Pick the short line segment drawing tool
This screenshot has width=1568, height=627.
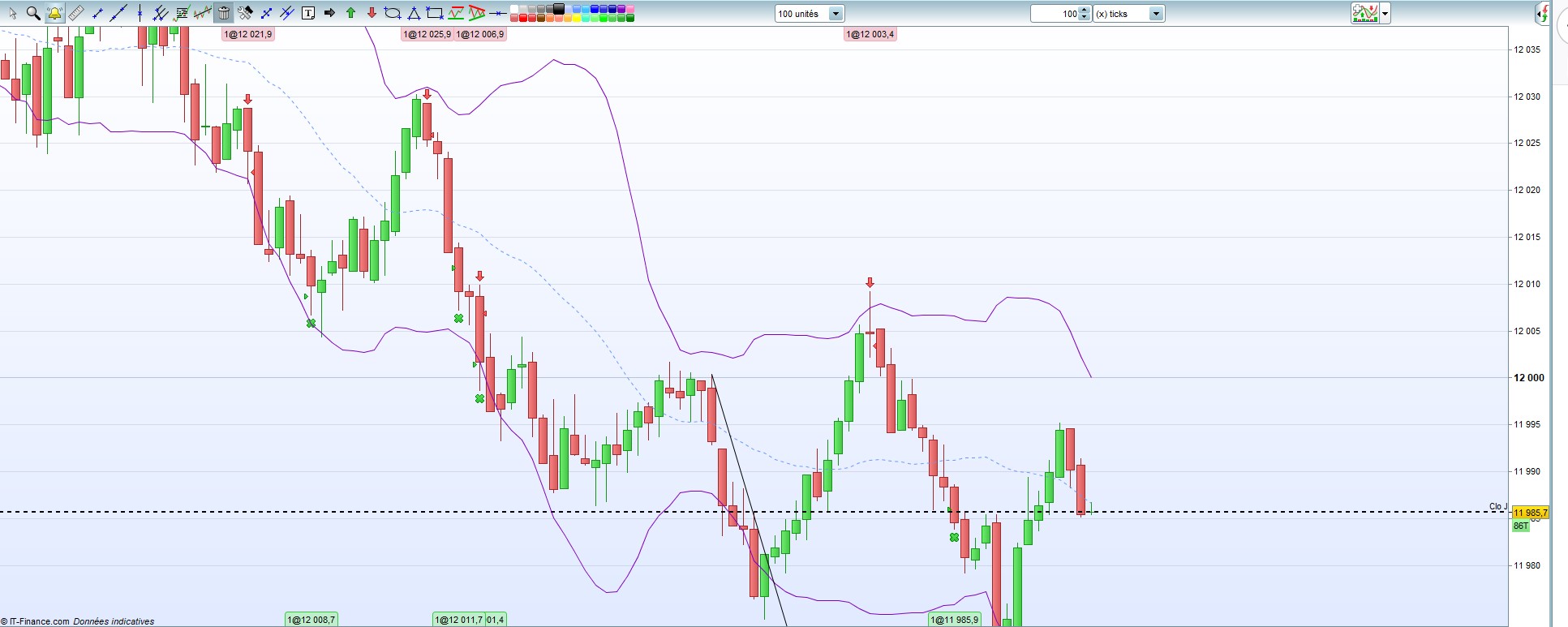[97, 13]
